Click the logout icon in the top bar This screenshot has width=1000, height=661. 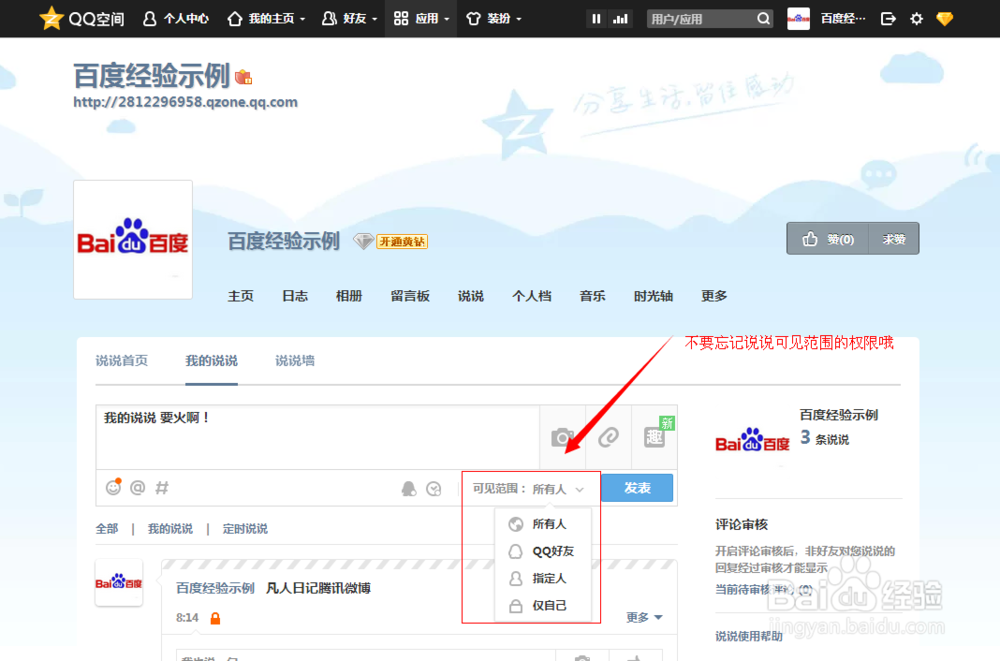pyautogui.click(x=888, y=18)
